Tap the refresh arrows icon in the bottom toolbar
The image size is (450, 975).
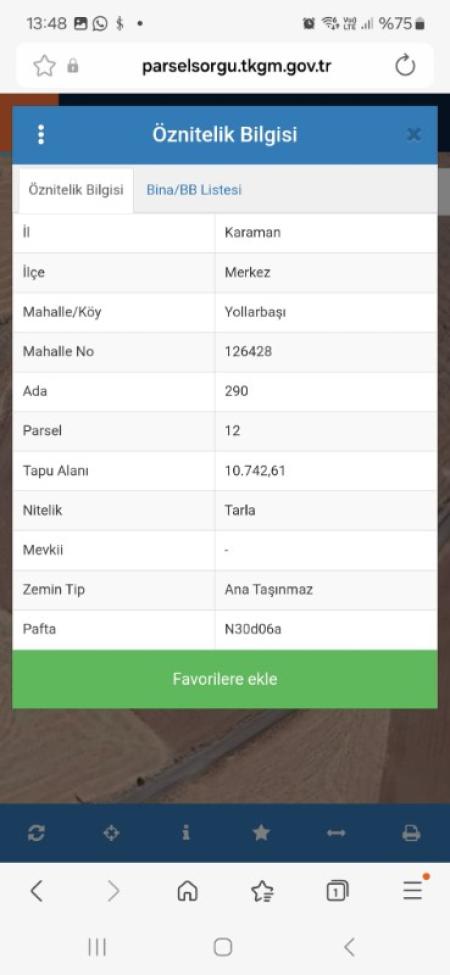(x=36, y=833)
